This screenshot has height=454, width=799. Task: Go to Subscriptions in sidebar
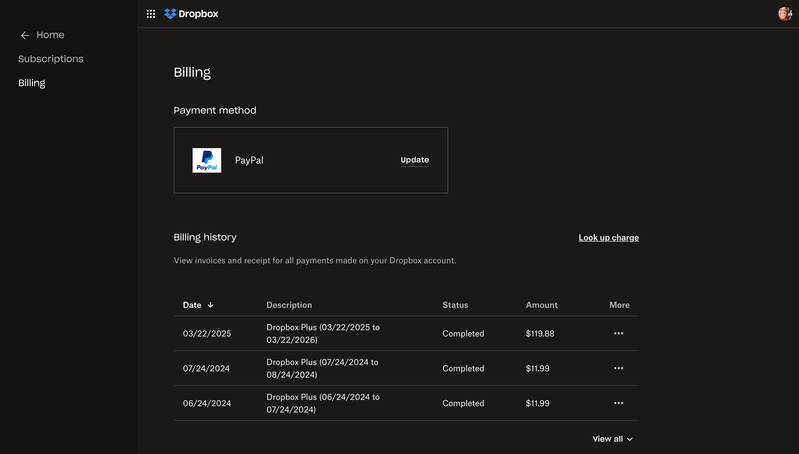click(51, 59)
